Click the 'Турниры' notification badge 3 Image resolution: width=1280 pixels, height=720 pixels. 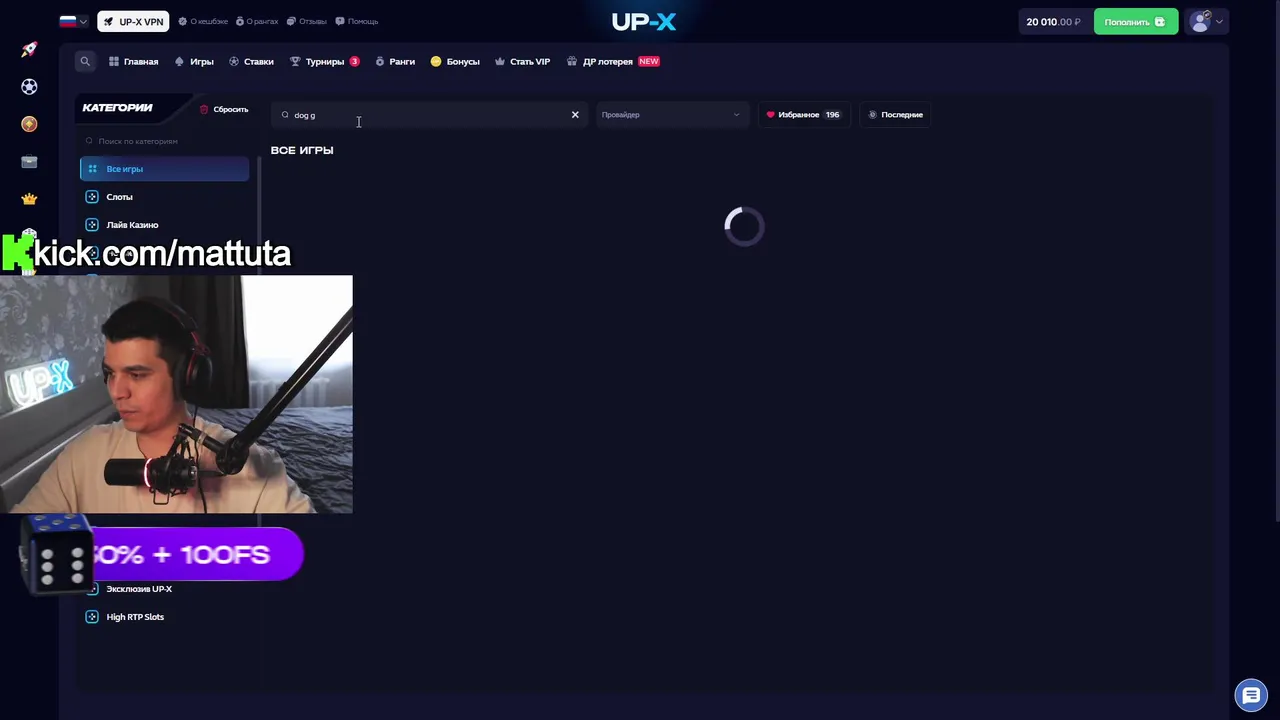[x=354, y=61]
